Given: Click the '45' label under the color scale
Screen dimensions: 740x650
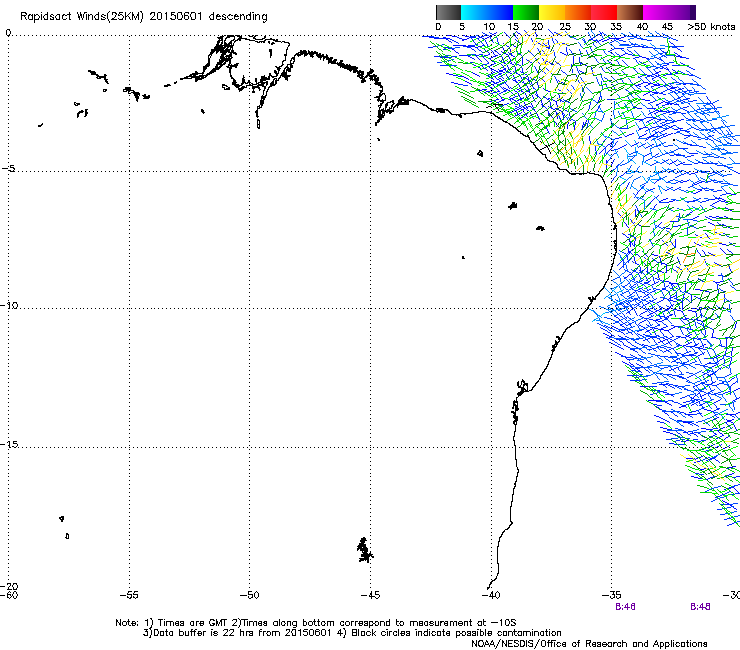Looking at the screenshot, I should tap(667, 27).
